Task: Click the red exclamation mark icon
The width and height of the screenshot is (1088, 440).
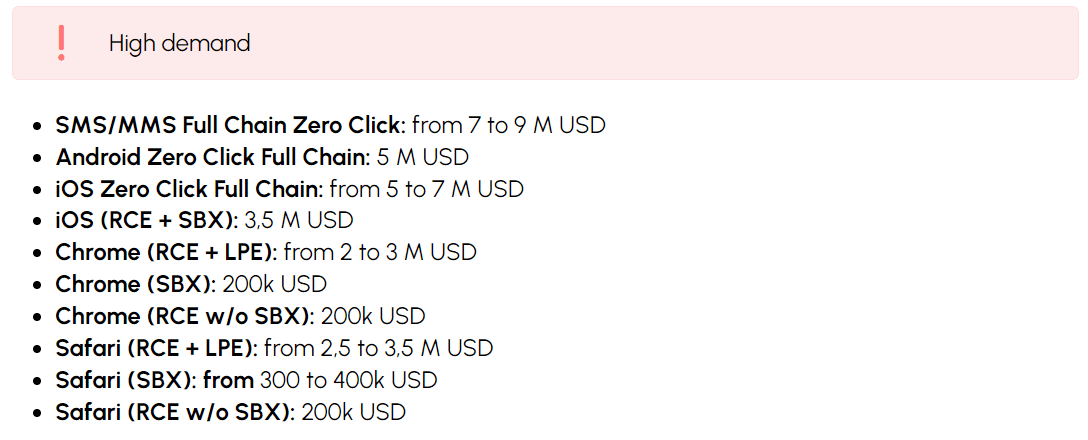Action: click(62, 43)
